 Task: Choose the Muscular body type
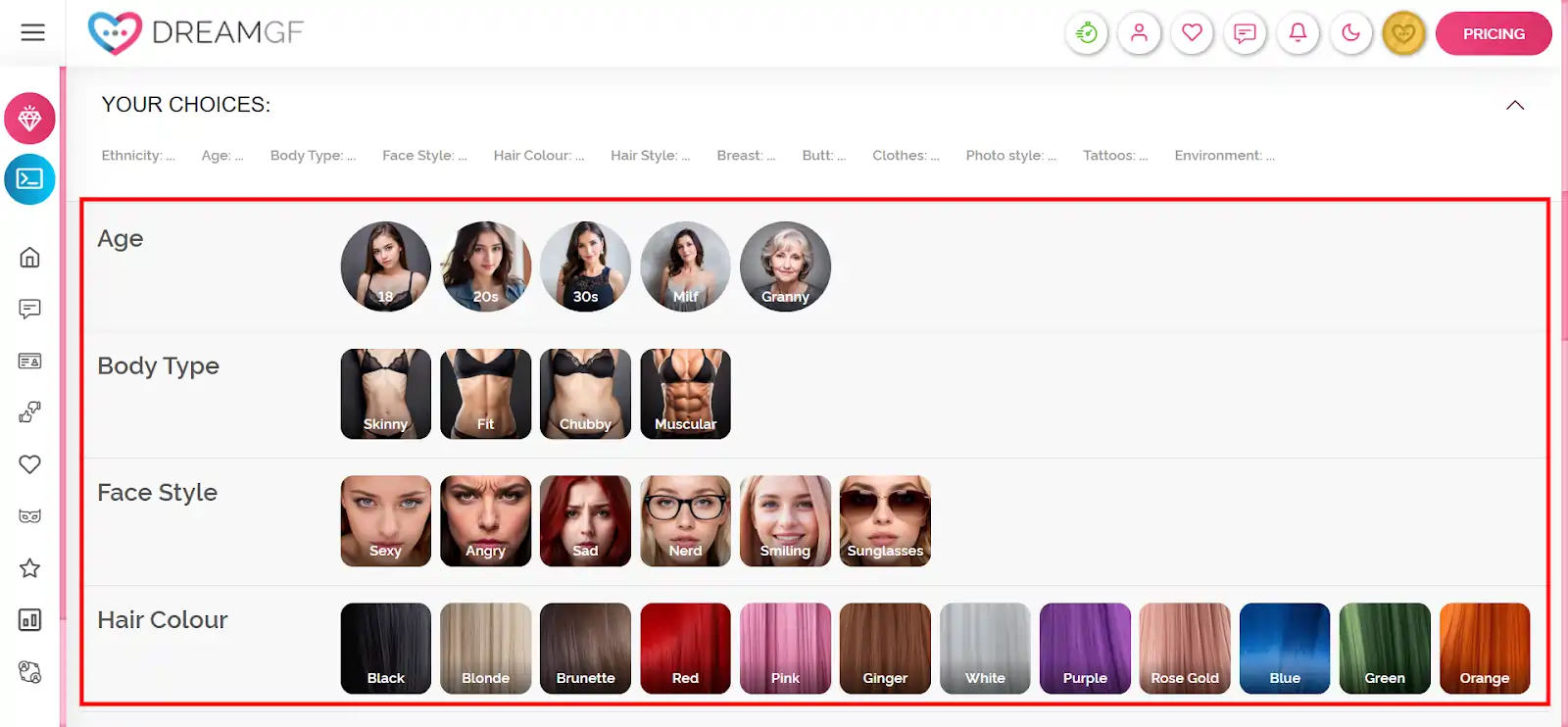pyautogui.click(x=686, y=394)
